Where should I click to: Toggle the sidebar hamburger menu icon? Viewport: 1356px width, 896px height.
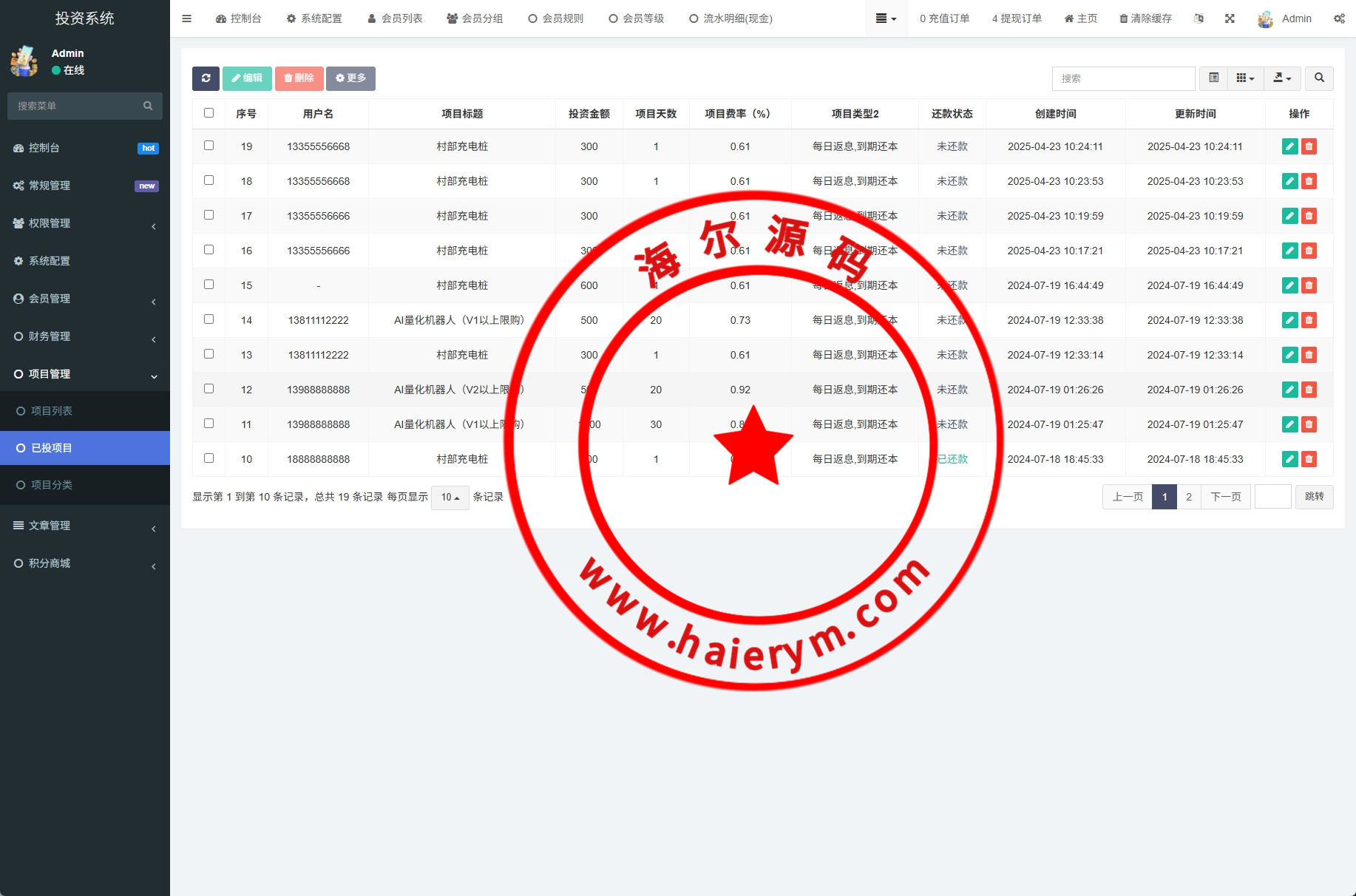pos(186,18)
